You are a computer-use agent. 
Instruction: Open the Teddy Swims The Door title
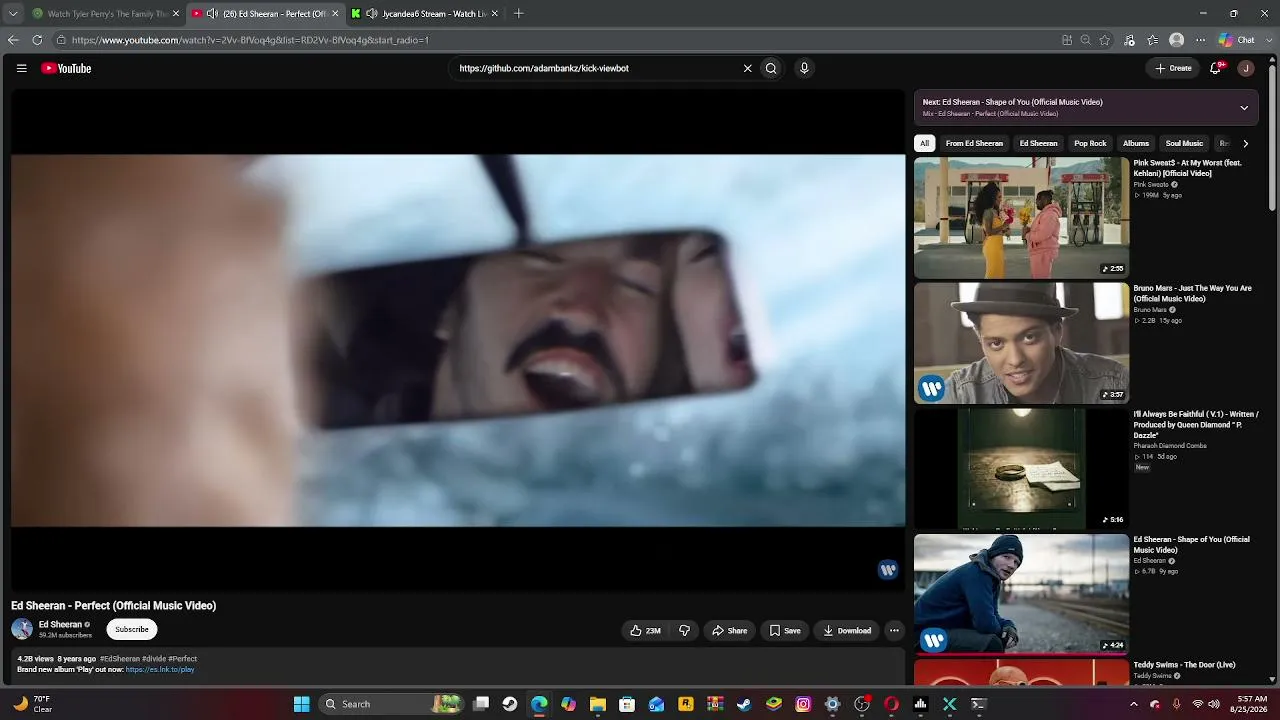coord(1184,665)
